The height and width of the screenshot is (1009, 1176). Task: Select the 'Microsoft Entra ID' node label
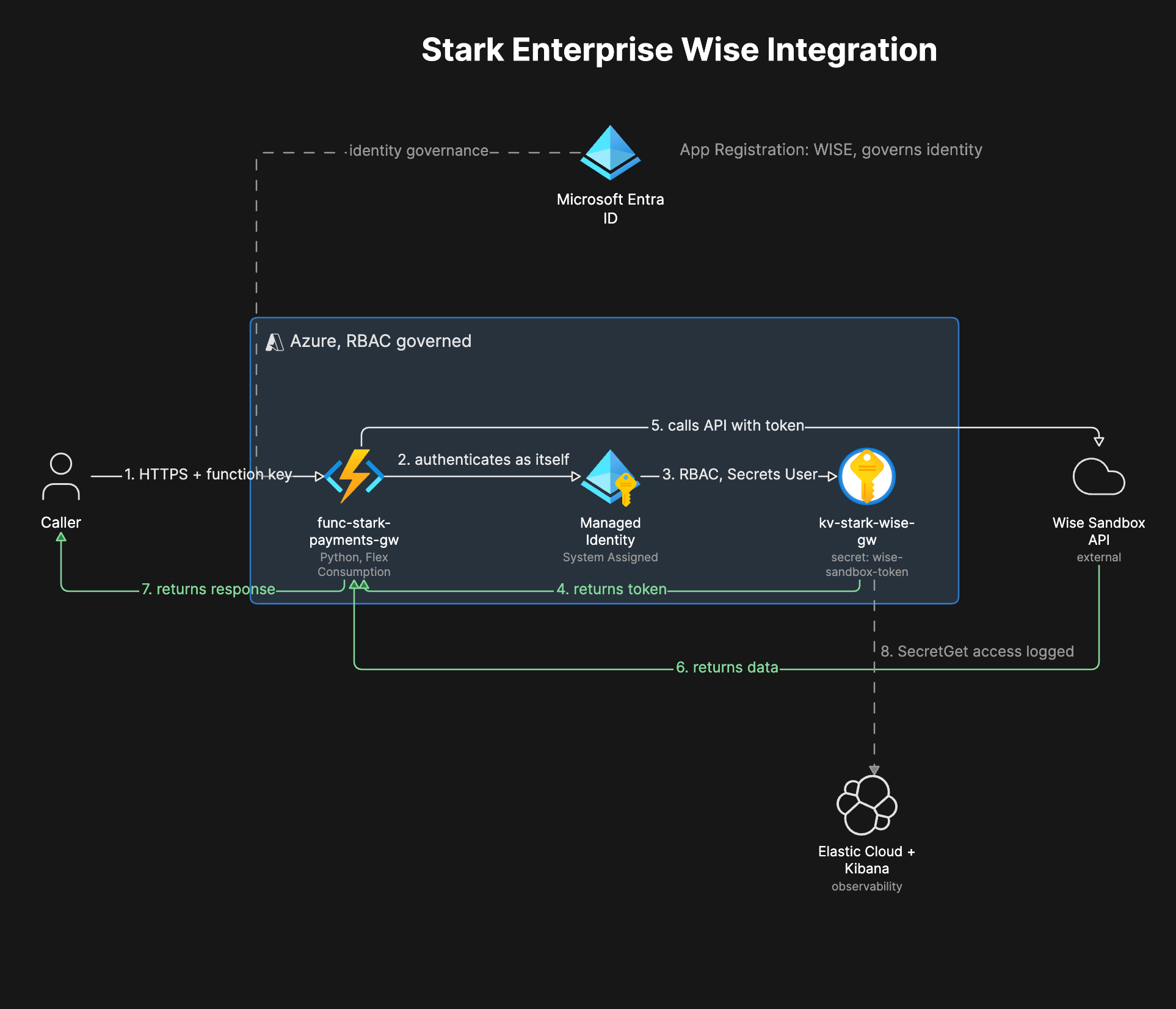[611, 209]
